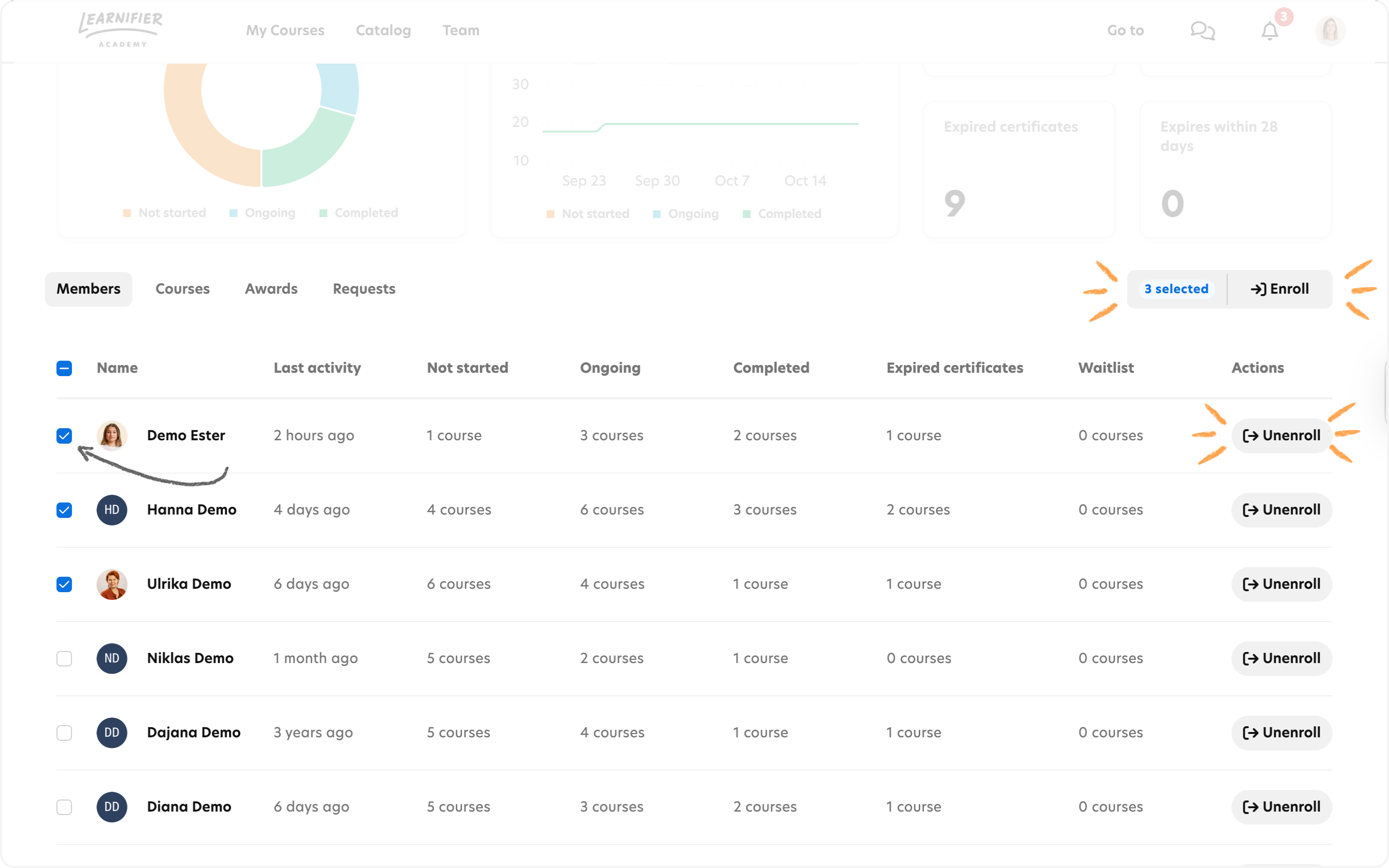Screen dimensions: 1389x868
Task: Click Hanna Demo's HD avatar
Action: click(112, 510)
